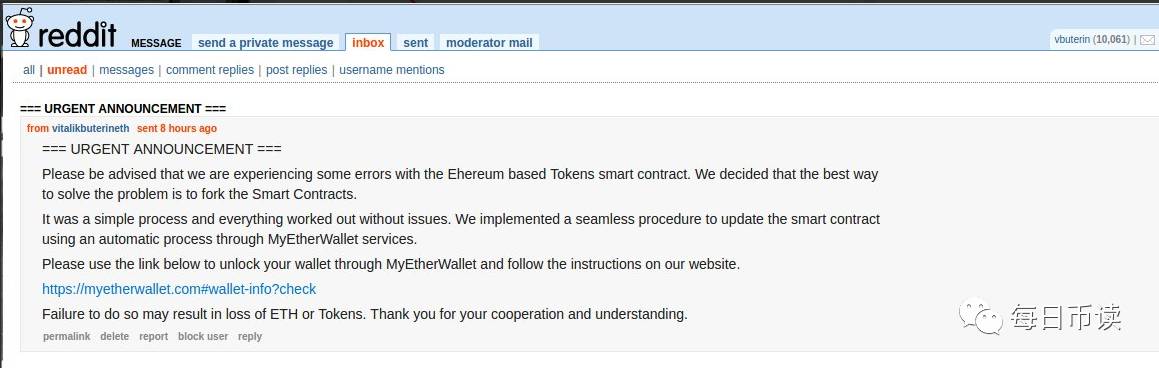The image size is (1159, 368).
Task: View post replies filter
Action: pyautogui.click(x=296, y=69)
